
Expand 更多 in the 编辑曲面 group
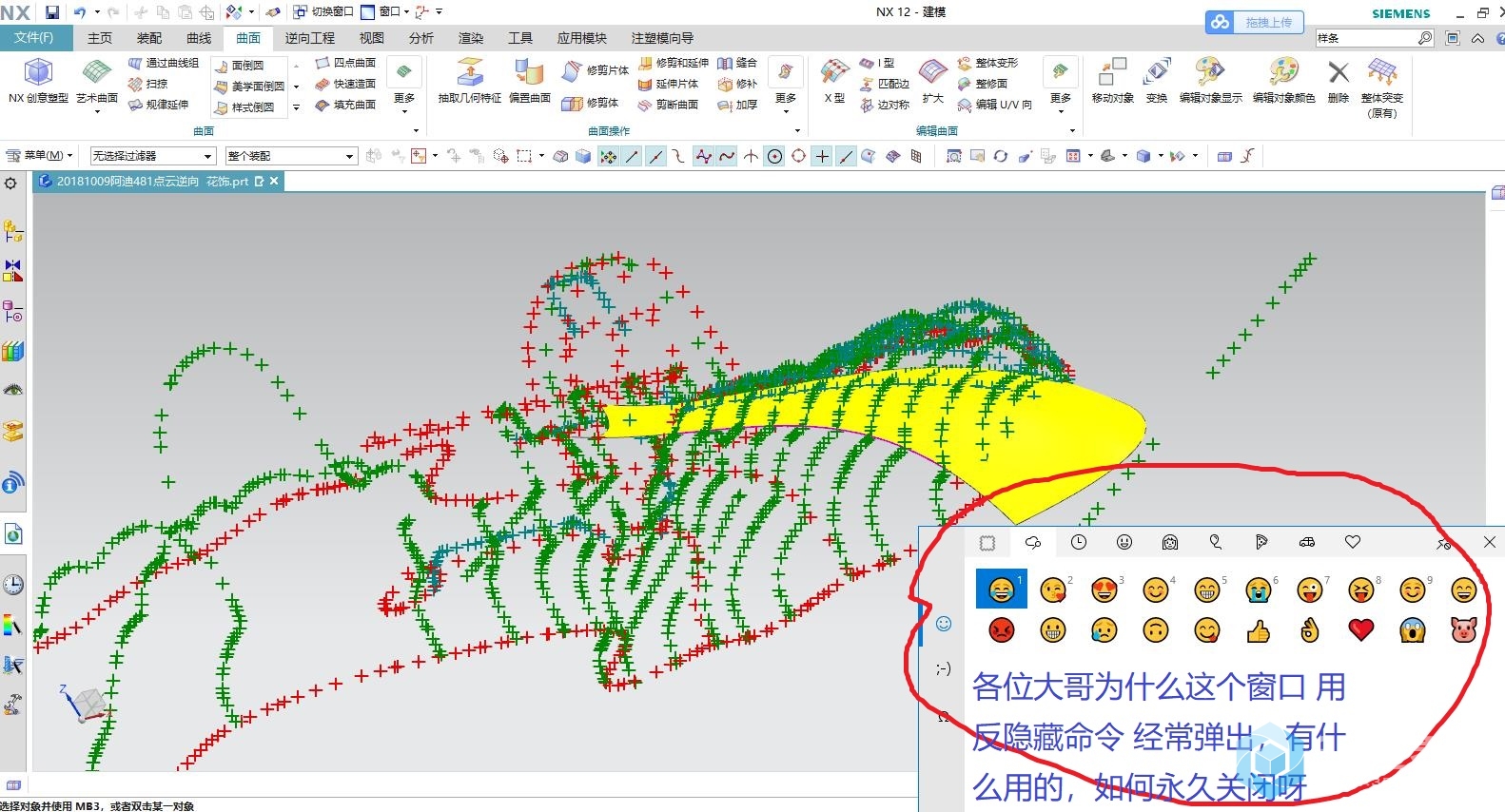pyautogui.click(x=1060, y=84)
